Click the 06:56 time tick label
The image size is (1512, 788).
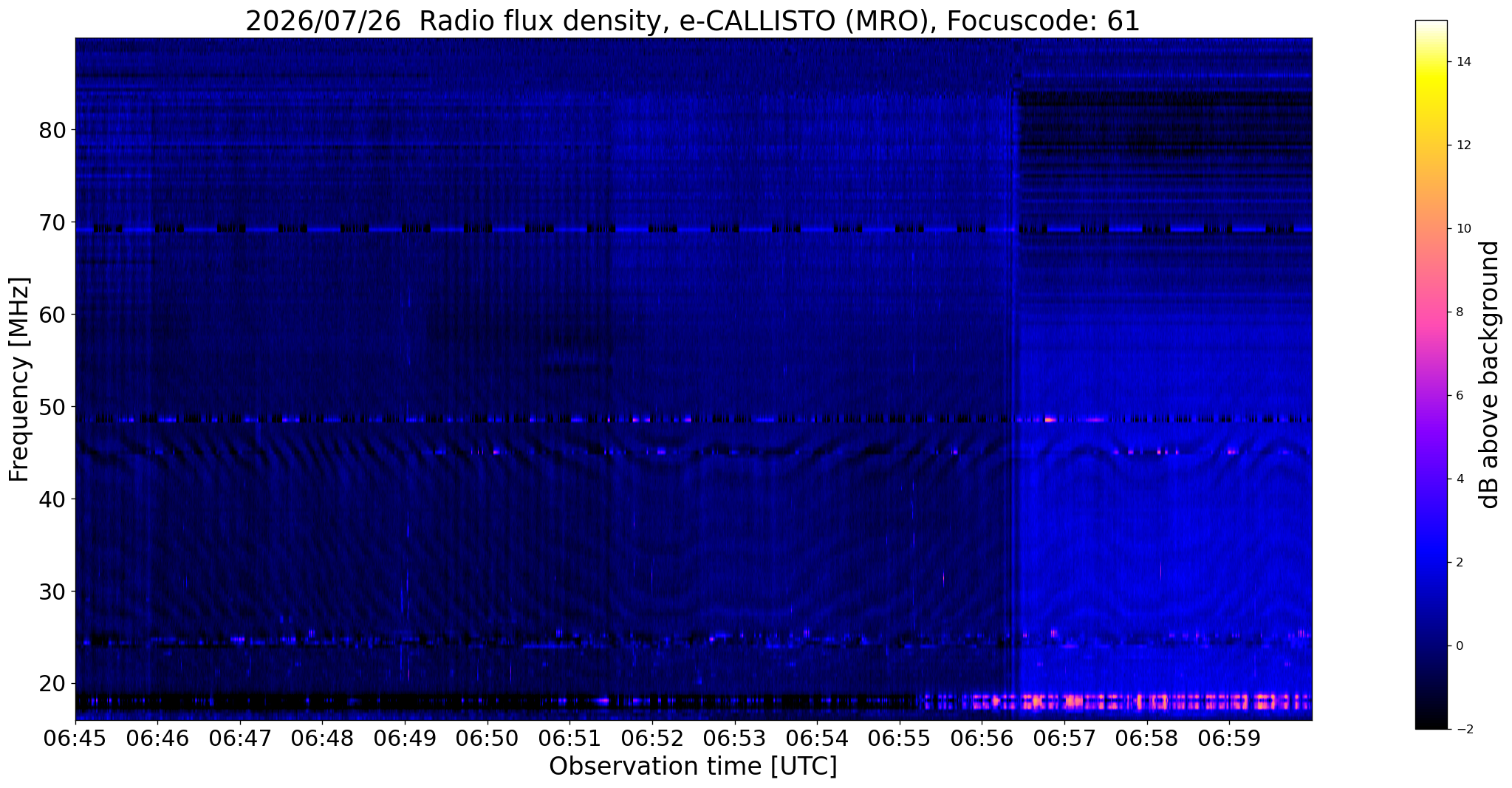pos(982,738)
